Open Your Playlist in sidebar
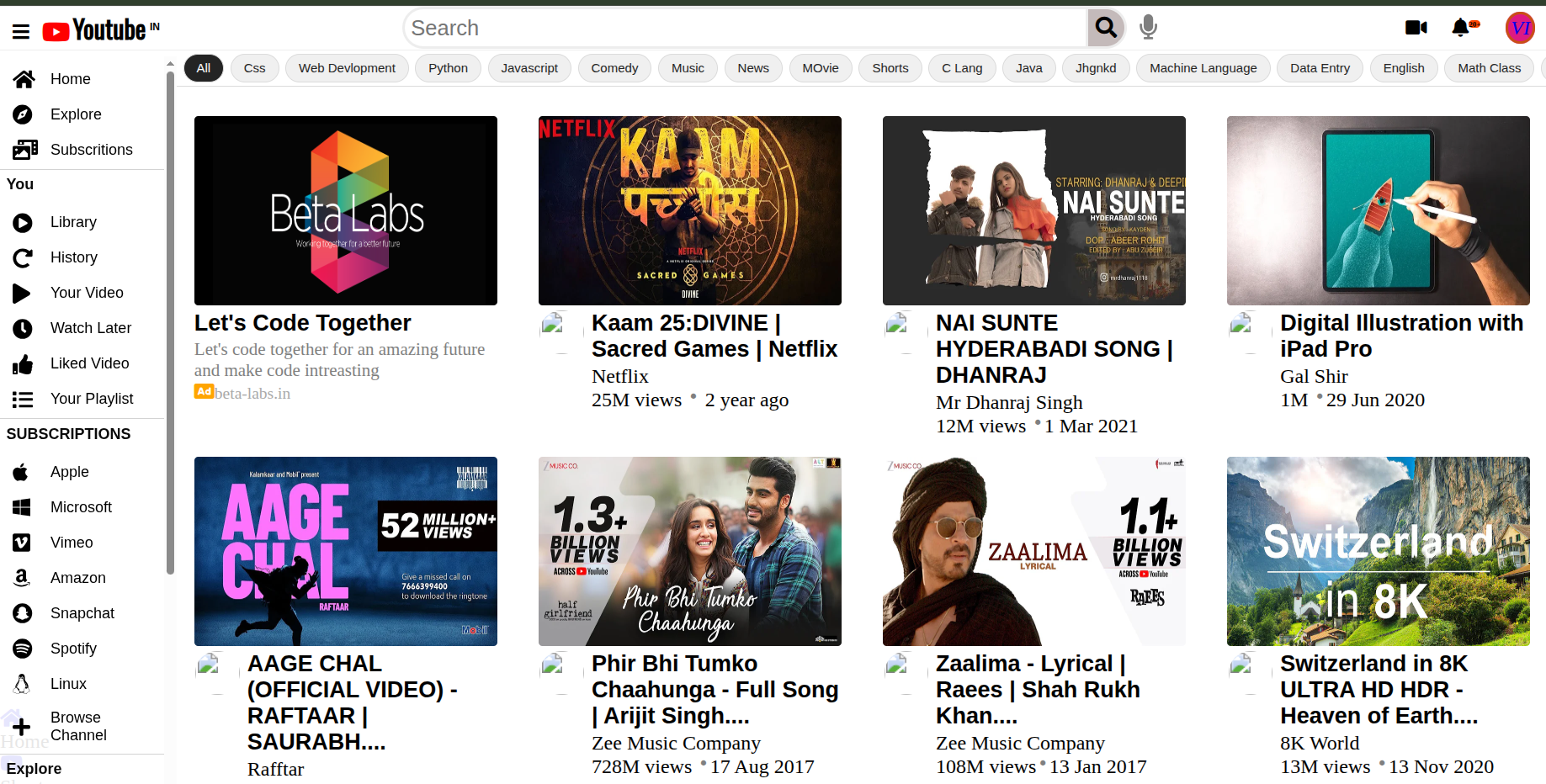The height and width of the screenshot is (784, 1546). [x=92, y=399]
